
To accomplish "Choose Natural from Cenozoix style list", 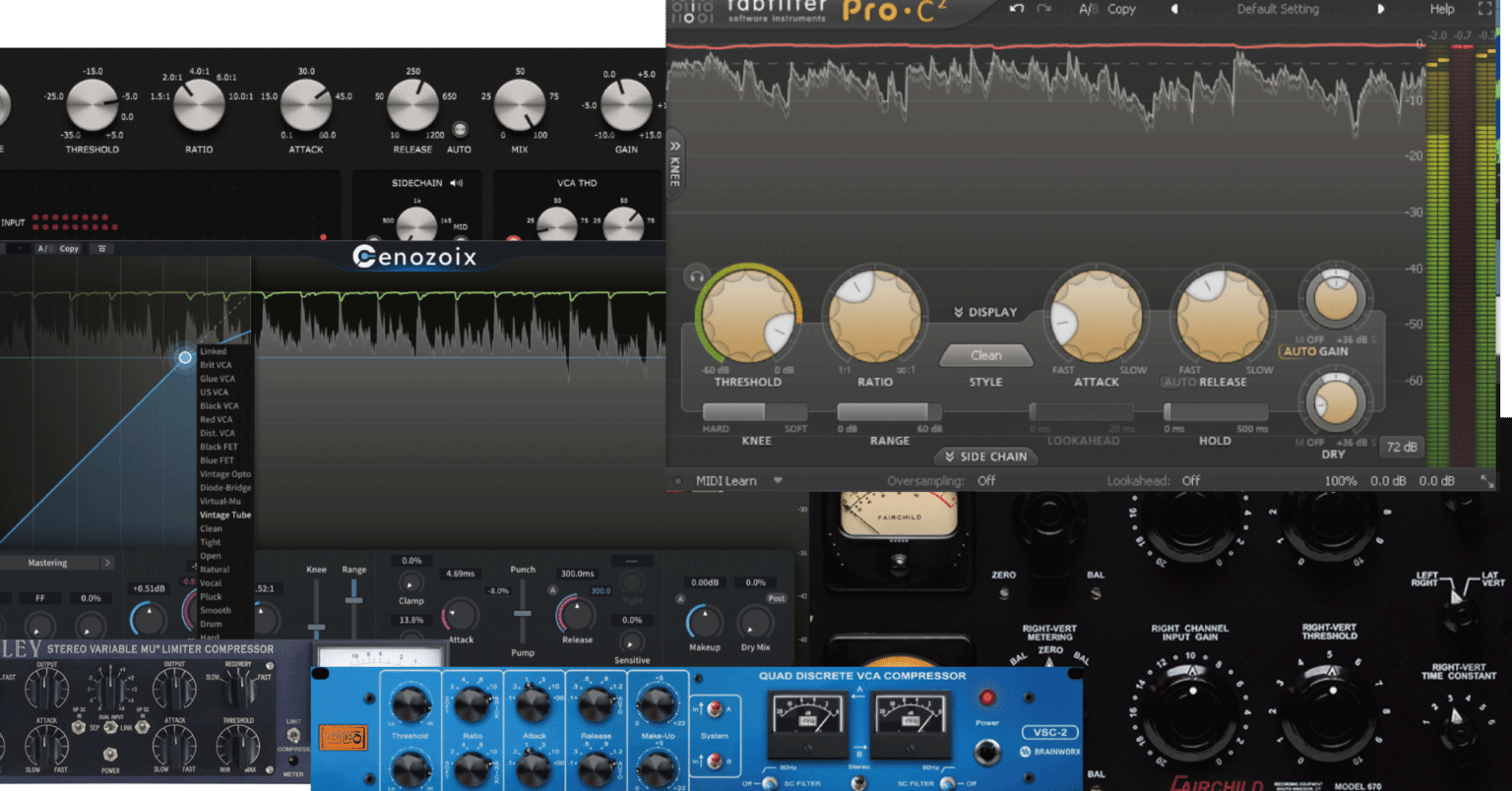I will [215, 570].
